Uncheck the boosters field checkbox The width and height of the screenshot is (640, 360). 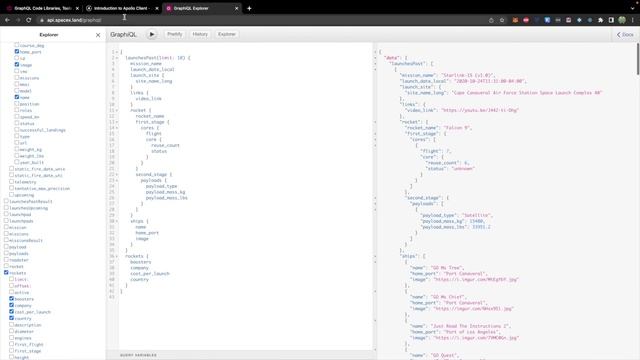(x=11, y=298)
